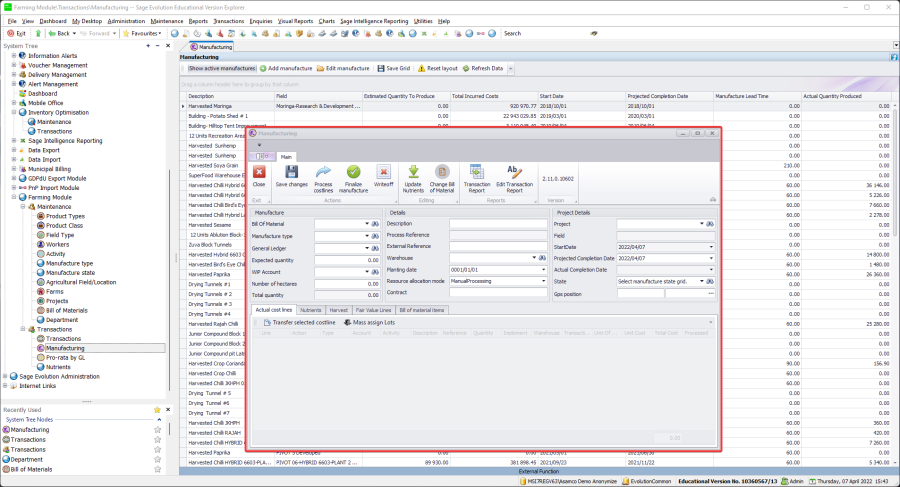Click the Add manufacture button
Viewport: 900px width, 487px height.
click(x=288, y=68)
